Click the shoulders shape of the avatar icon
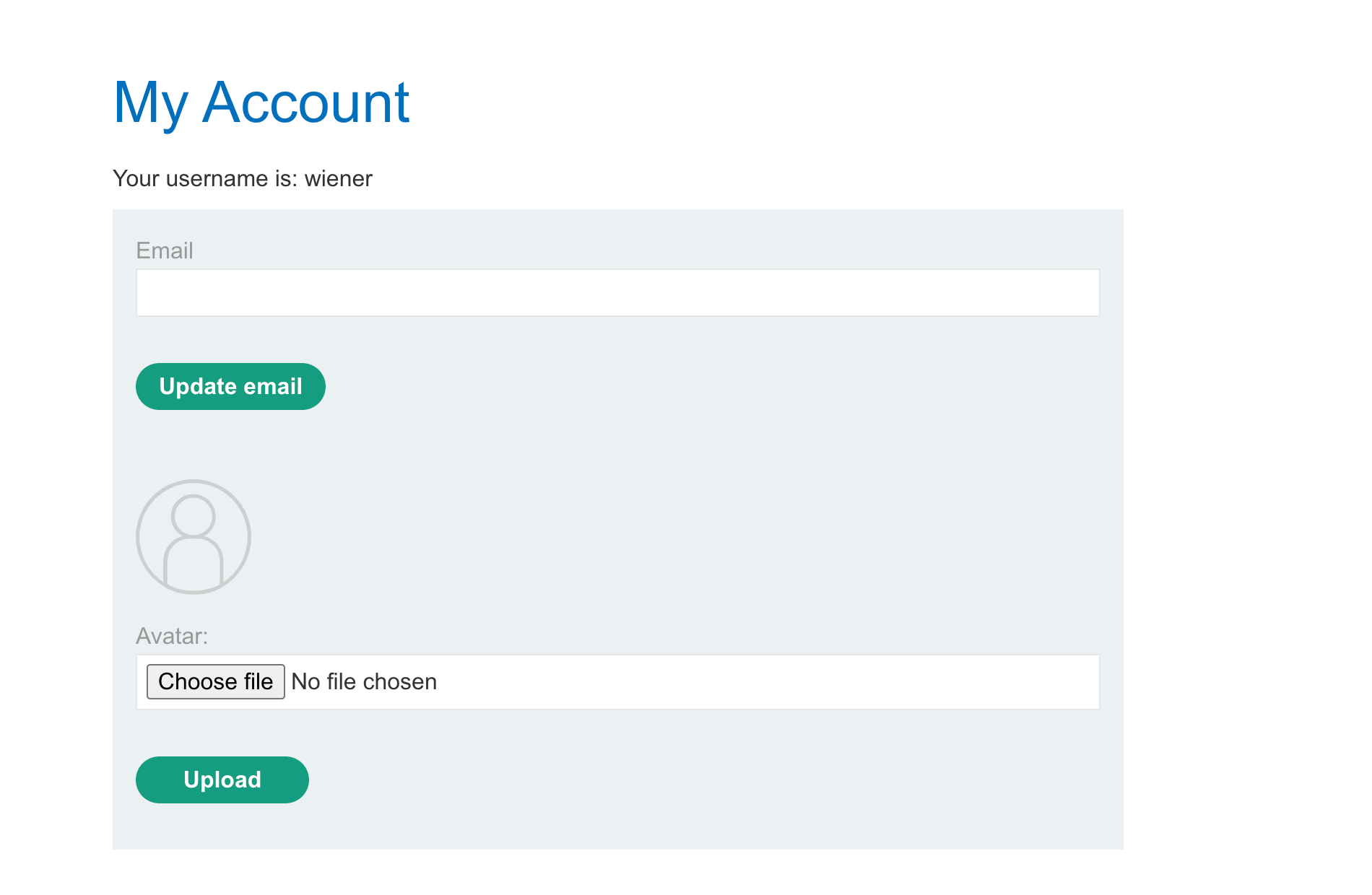 point(194,564)
